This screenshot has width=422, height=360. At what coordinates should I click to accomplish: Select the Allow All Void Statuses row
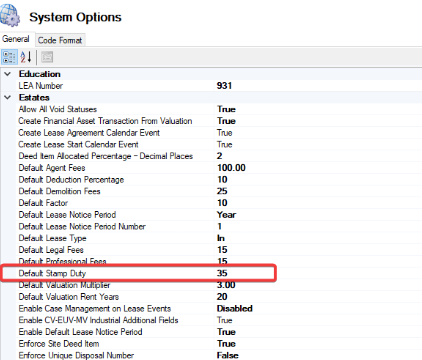(220, 109)
